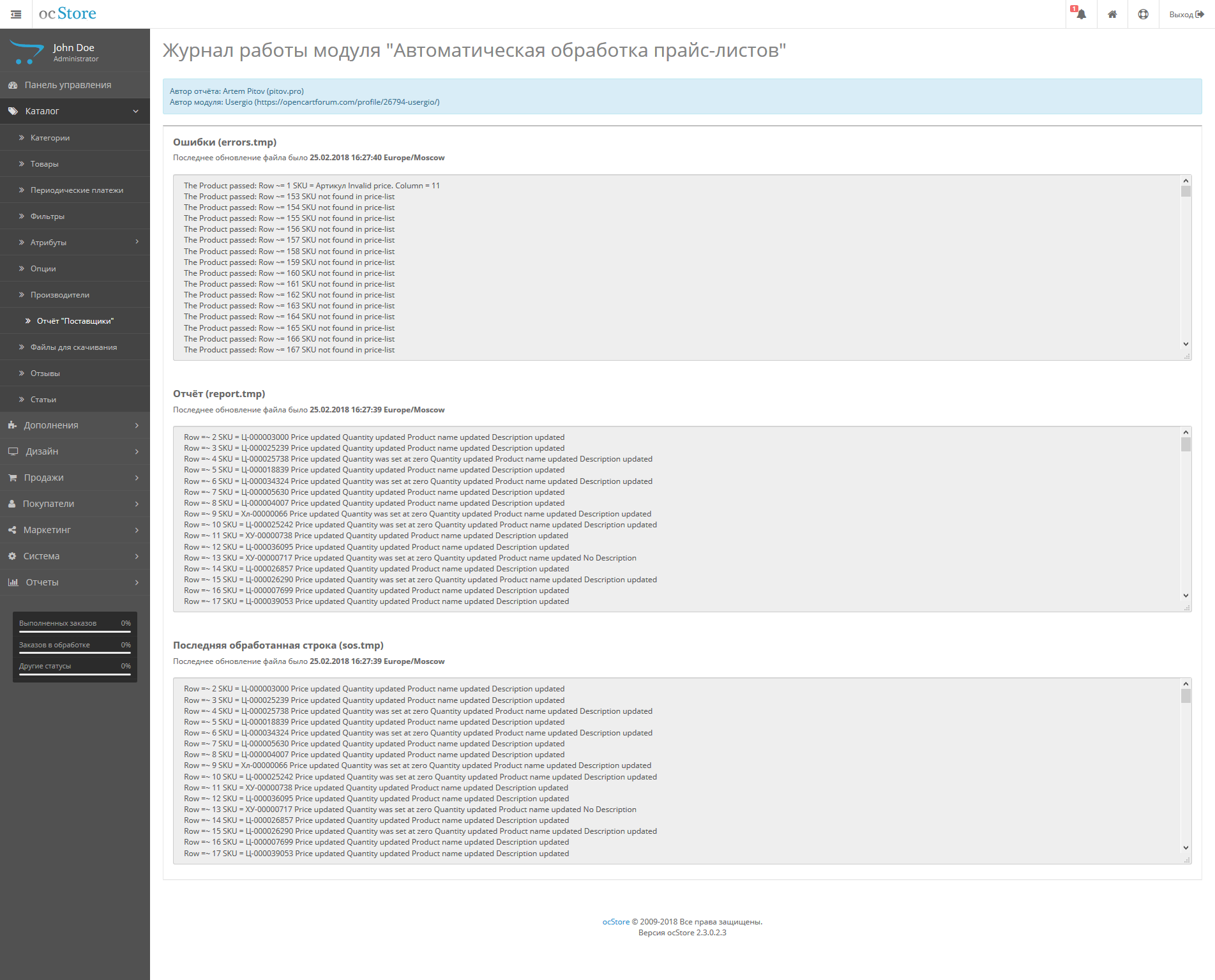Screen dimensions: 1215x980
Task: Expand the Система menu section
Action: click(x=75, y=556)
